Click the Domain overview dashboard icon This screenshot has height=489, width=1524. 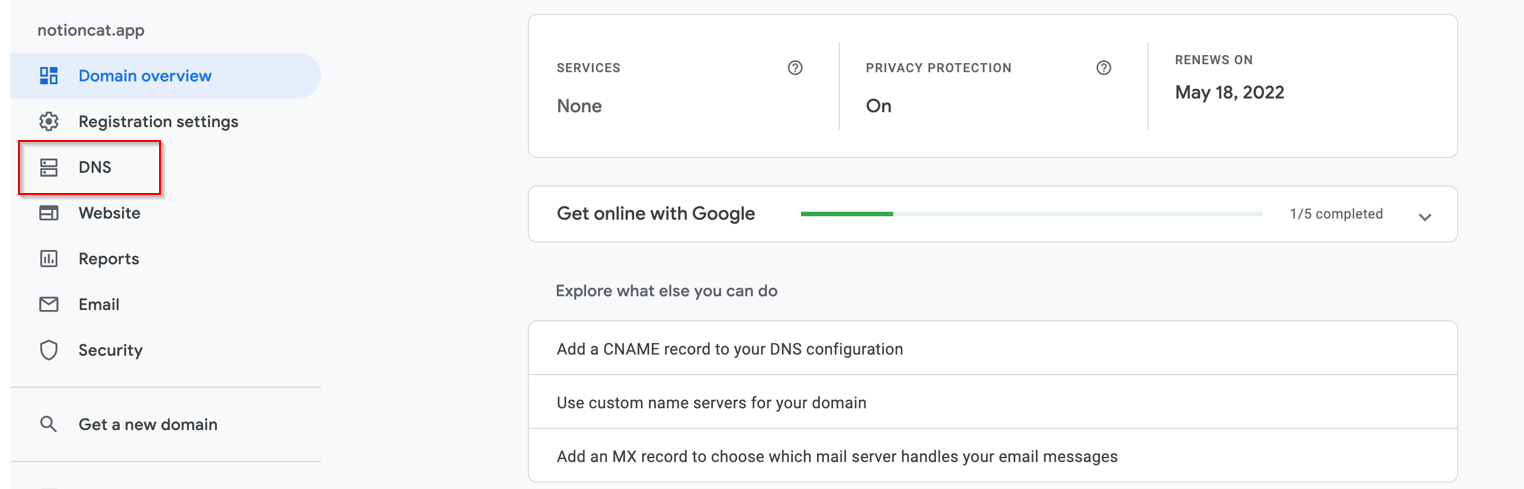coord(48,76)
